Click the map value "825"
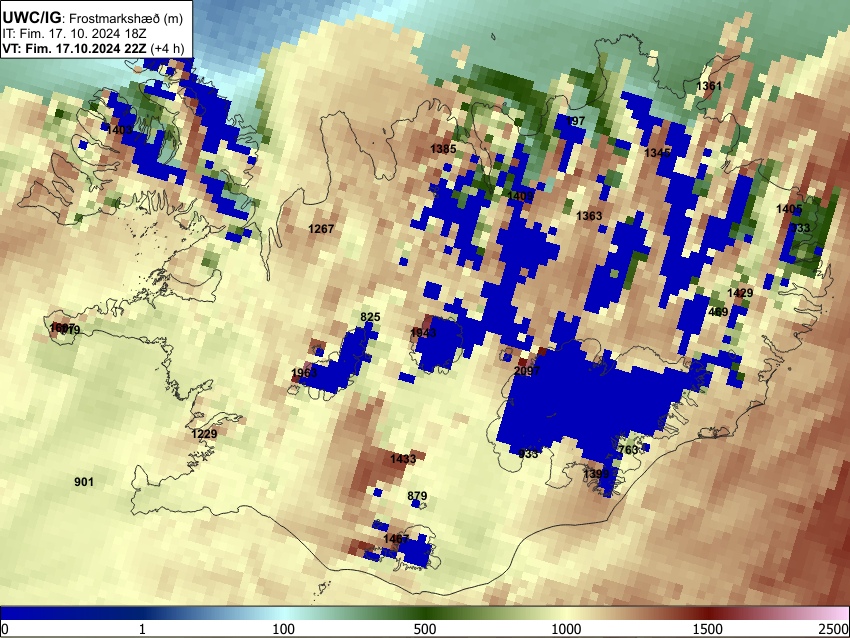Viewport: 850px width, 638px height. pos(370,317)
